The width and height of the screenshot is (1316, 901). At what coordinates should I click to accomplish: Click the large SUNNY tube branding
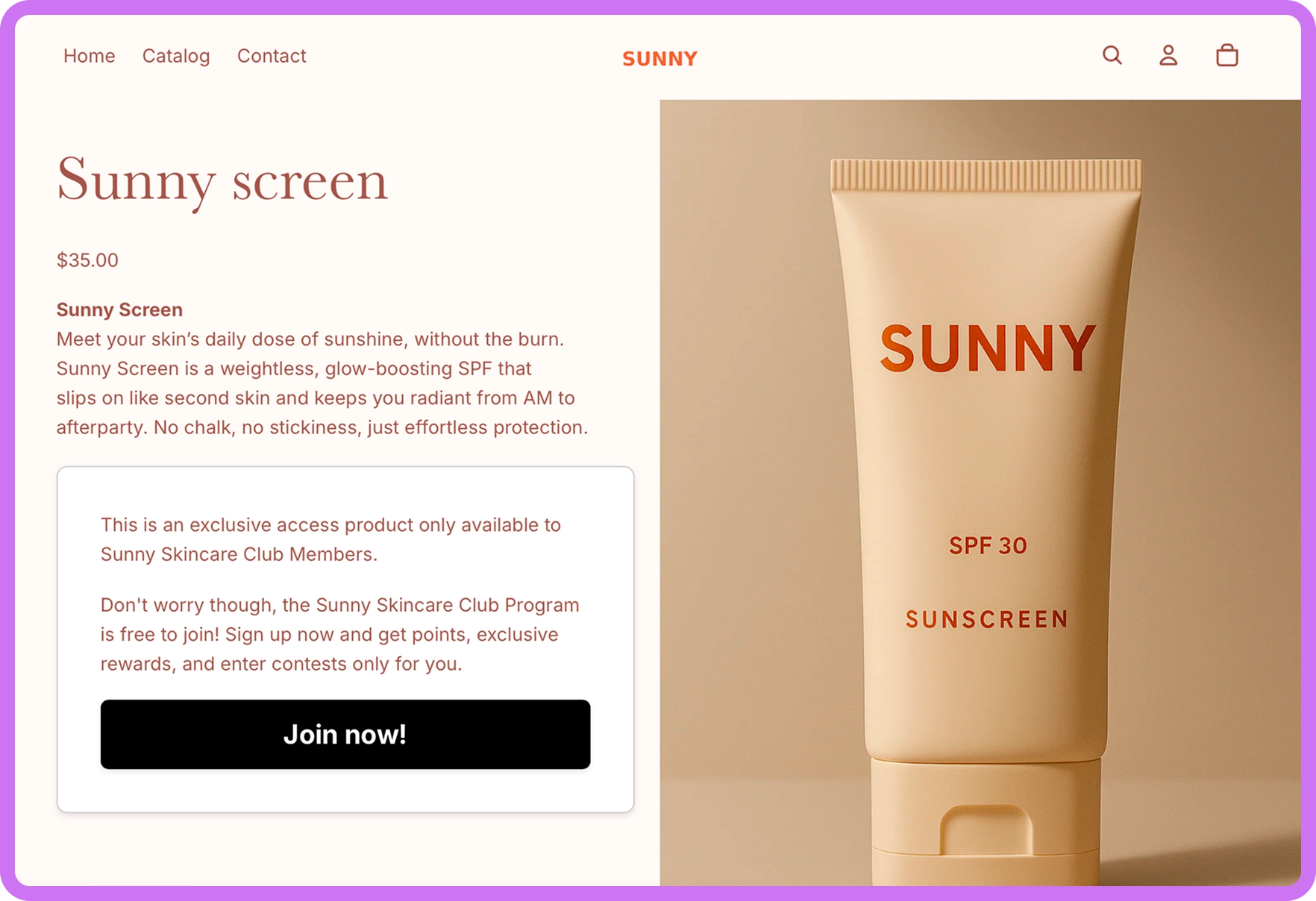click(x=988, y=348)
